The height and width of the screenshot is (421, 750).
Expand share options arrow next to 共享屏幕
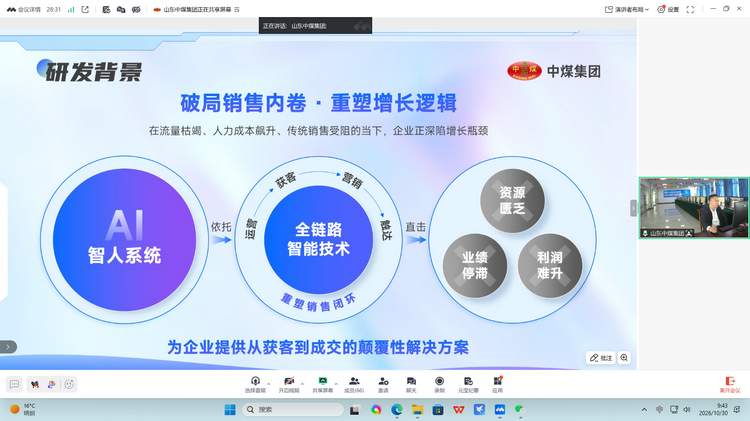coord(336,384)
